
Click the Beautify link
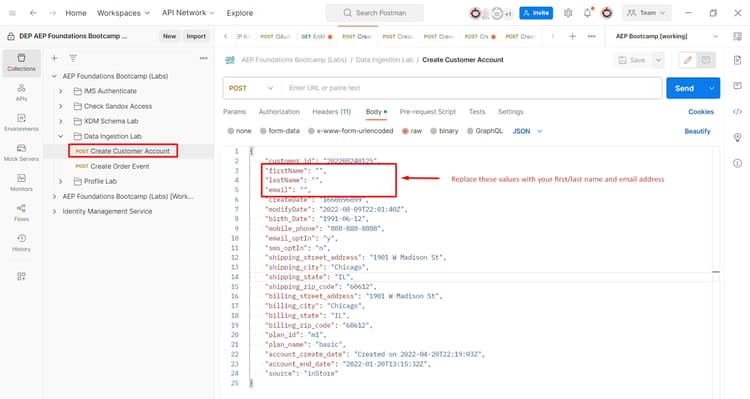[697, 131]
